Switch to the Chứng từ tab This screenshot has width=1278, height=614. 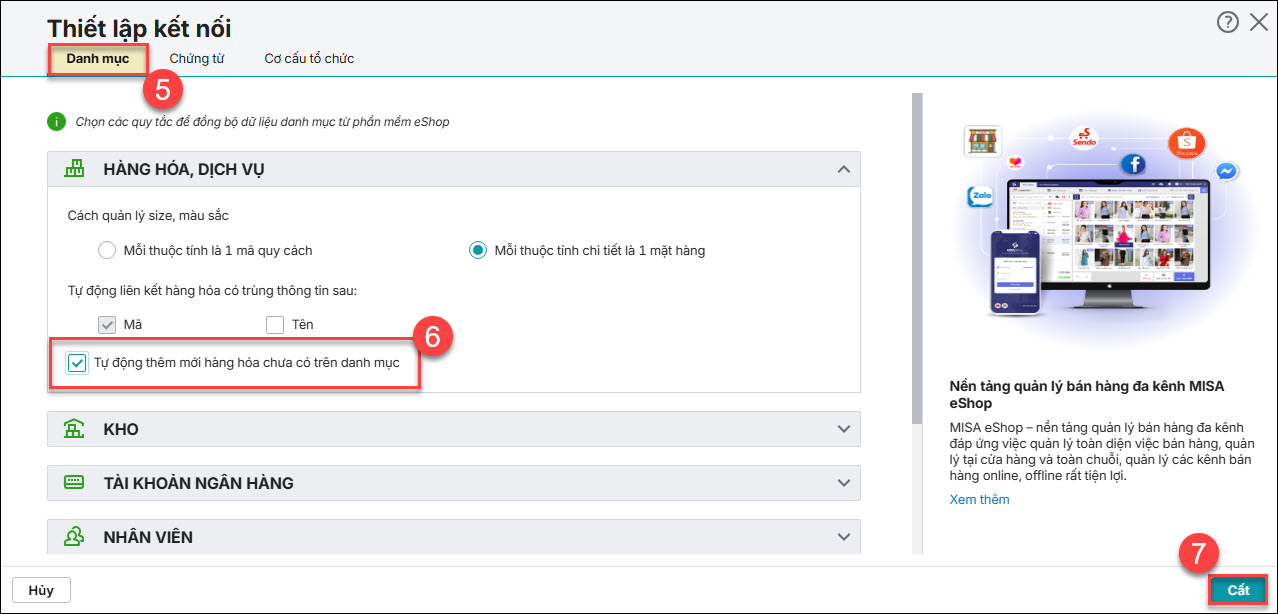196,58
